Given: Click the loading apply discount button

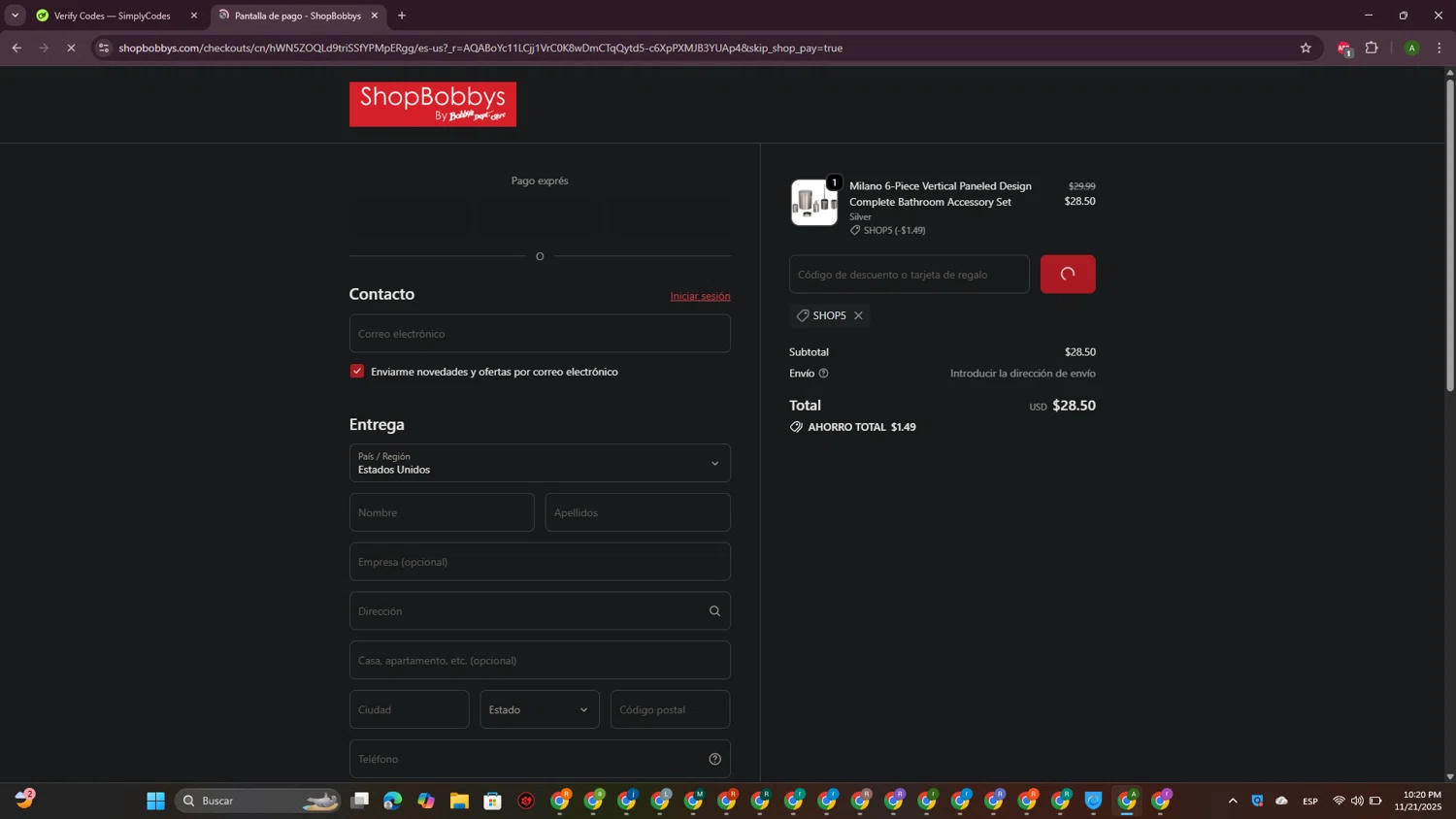Looking at the screenshot, I should click(x=1068, y=274).
